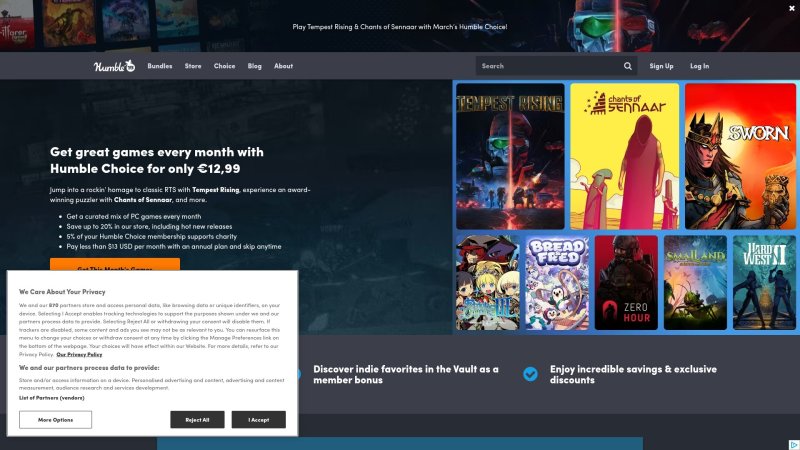
Task: Open Our Privacy Policy link
Action: 79,354
